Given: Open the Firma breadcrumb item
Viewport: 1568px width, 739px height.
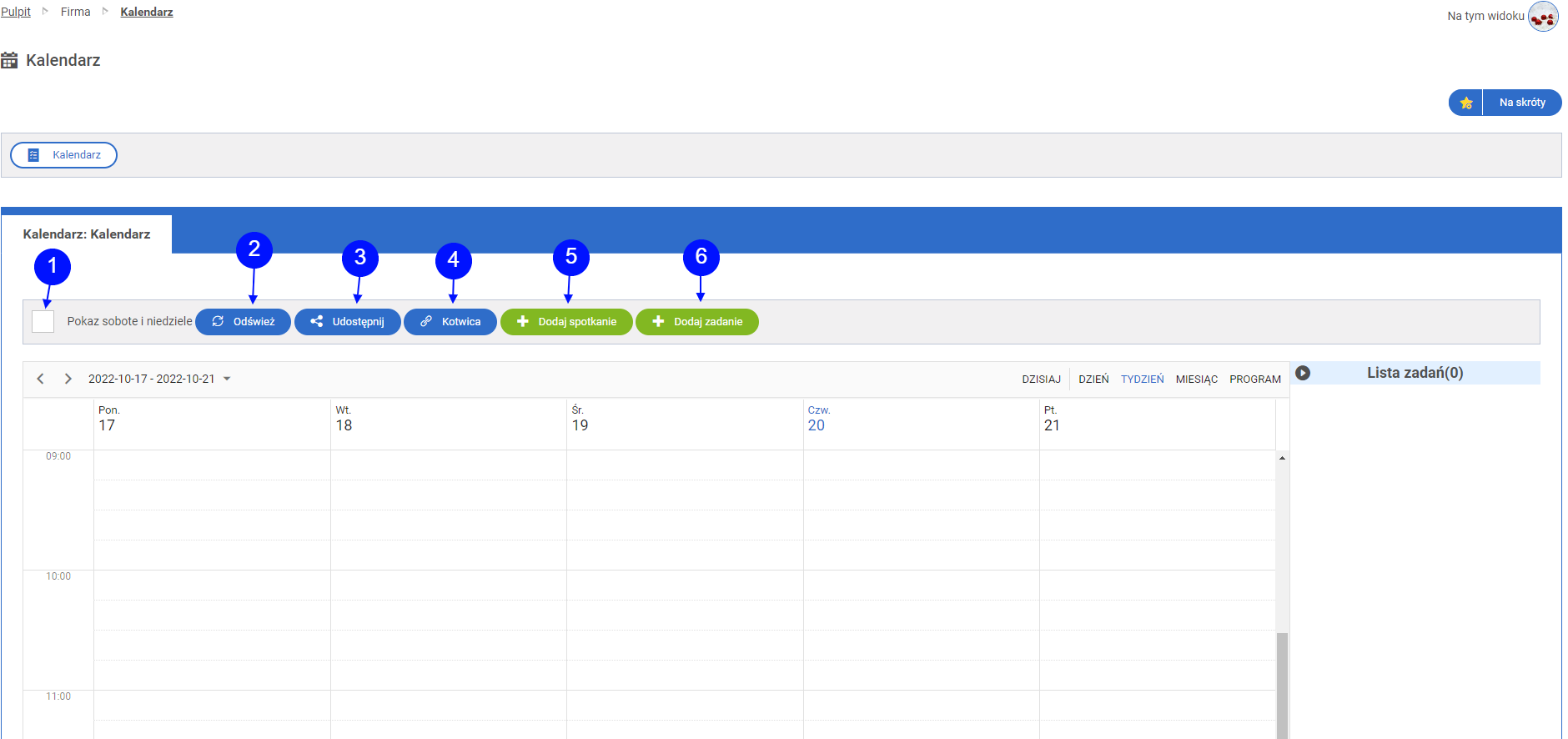Looking at the screenshot, I should point(75,12).
